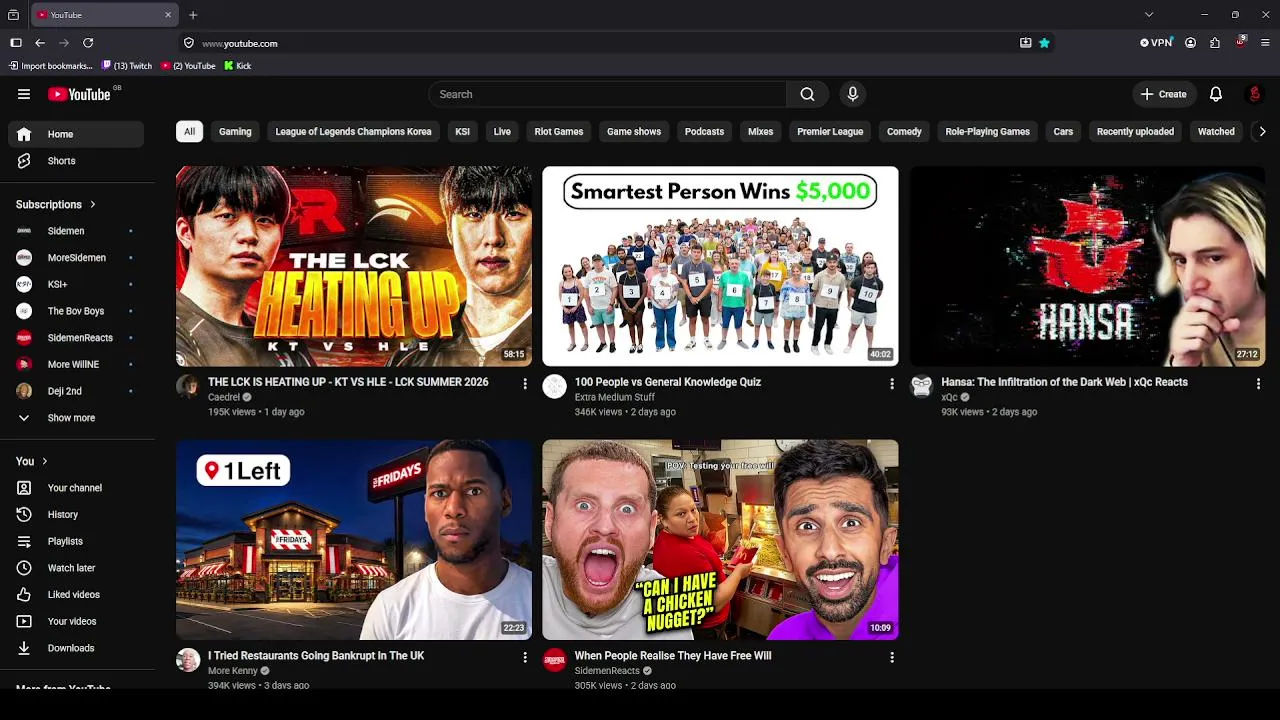This screenshot has height=720, width=1280.
Task: Click the site info shield in the address bar
Action: [188, 43]
